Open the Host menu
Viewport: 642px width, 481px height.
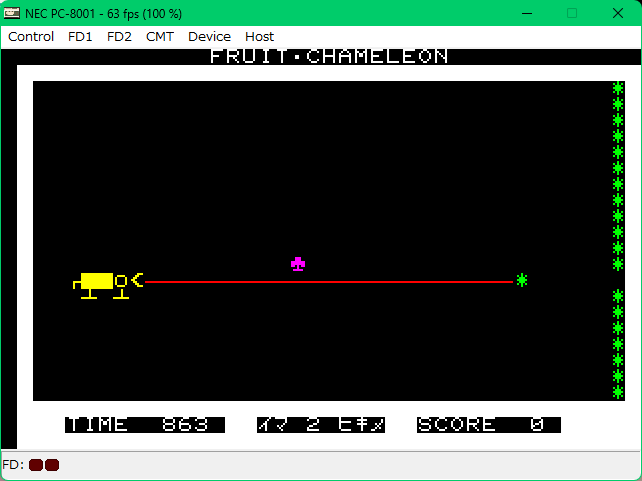click(x=259, y=37)
